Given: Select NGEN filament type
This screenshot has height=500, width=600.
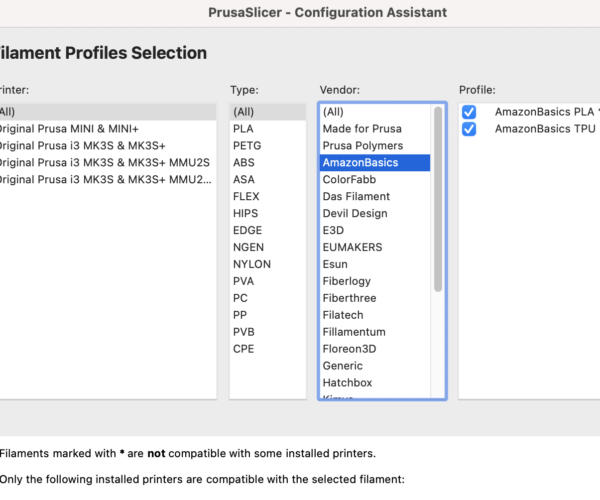Looking at the screenshot, I should tap(267, 247).
